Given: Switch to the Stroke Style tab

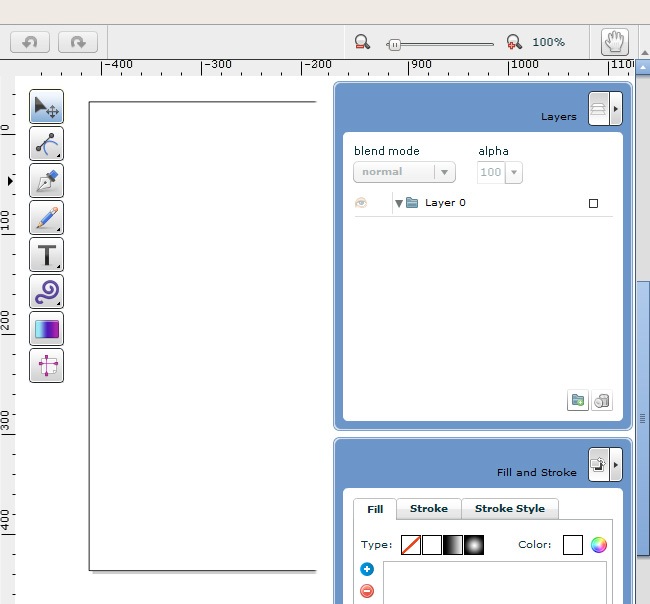Looking at the screenshot, I should point(509,509).
